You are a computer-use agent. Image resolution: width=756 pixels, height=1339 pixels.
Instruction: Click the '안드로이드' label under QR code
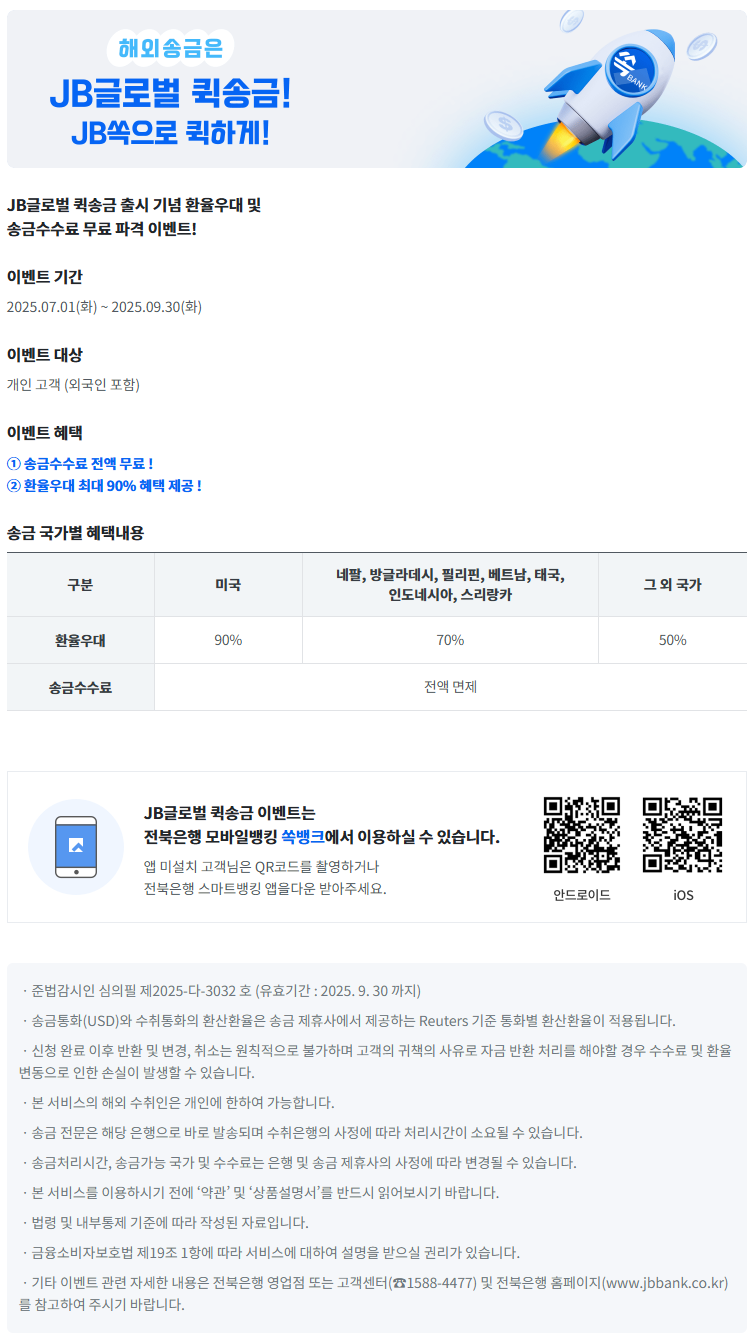(x=582, y=895)
